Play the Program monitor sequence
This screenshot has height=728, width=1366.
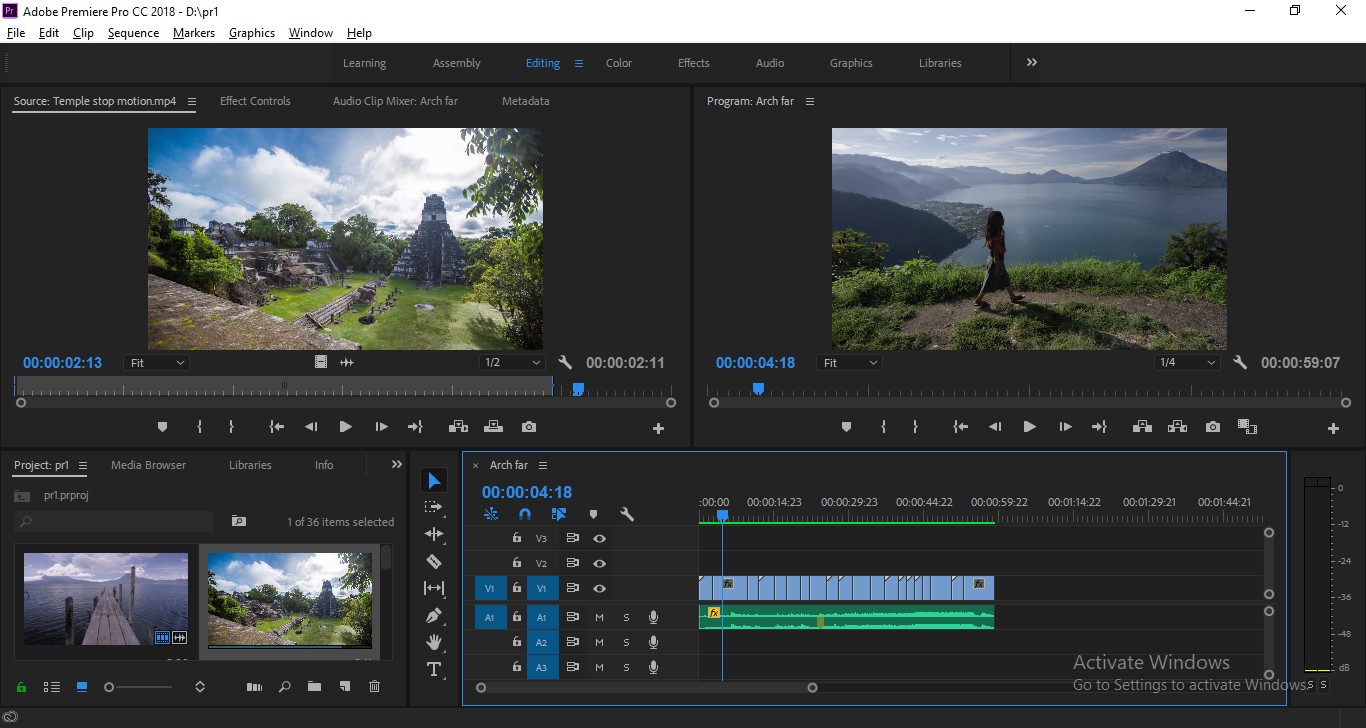(x=1029, y=427)
